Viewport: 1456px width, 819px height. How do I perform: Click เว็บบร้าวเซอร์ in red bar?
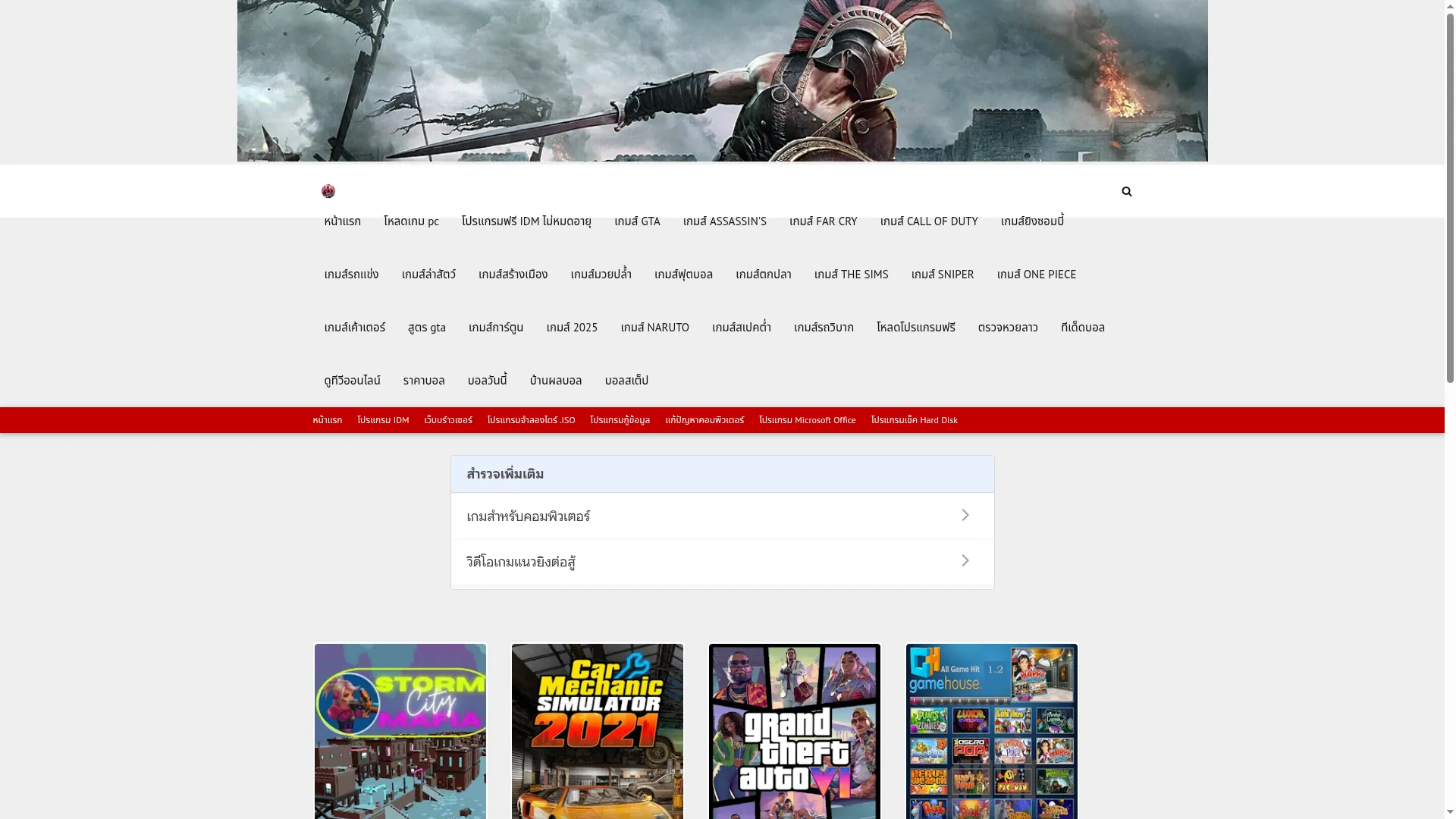click(448, 420)
